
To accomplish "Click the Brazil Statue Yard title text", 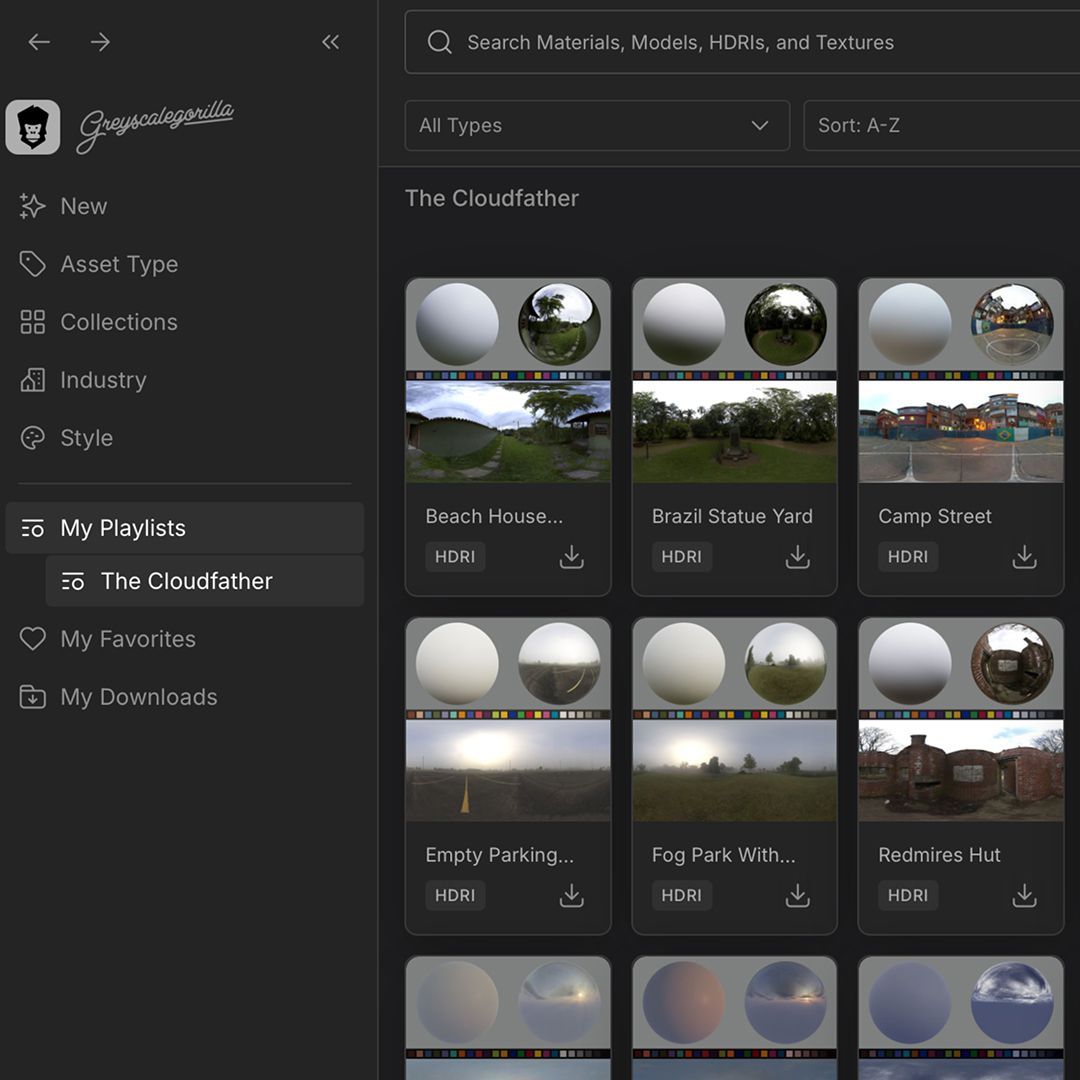I will pos(732,517).
